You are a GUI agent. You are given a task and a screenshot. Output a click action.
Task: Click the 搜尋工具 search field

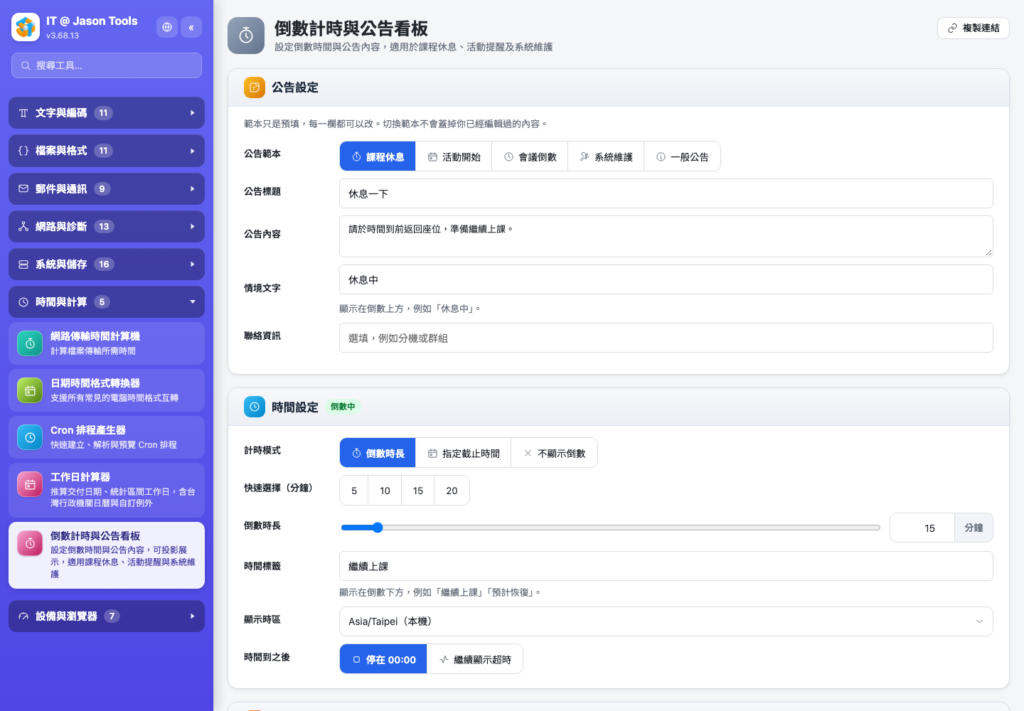[106, 65]
